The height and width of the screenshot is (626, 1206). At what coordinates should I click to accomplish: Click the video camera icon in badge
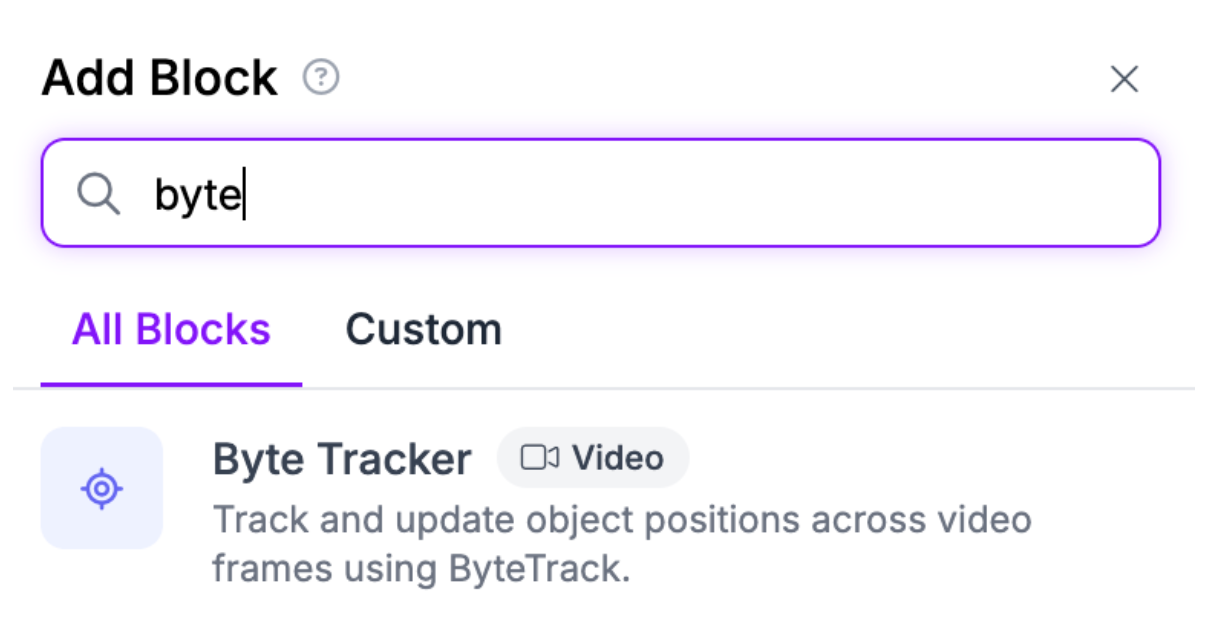[x=539, y=459]
